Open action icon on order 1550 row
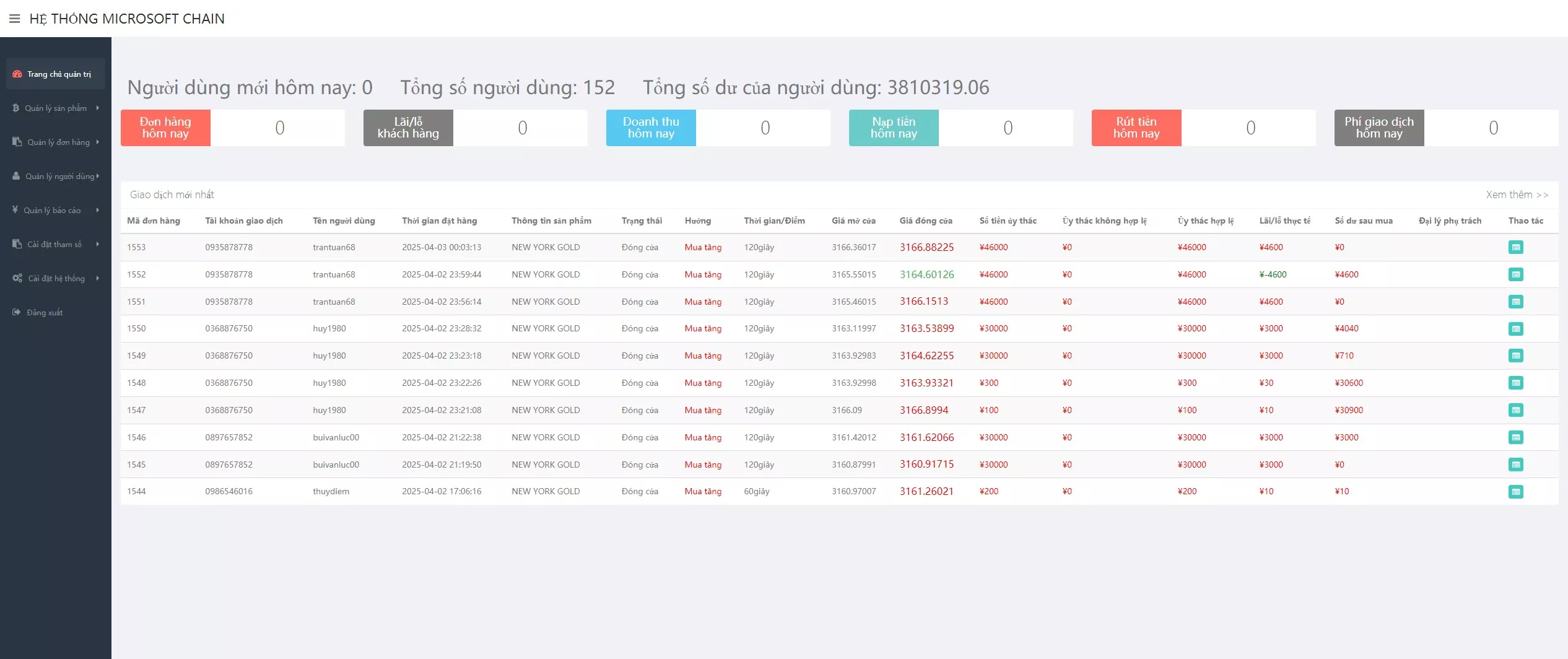1568x659 pixels. (1515, 329)
